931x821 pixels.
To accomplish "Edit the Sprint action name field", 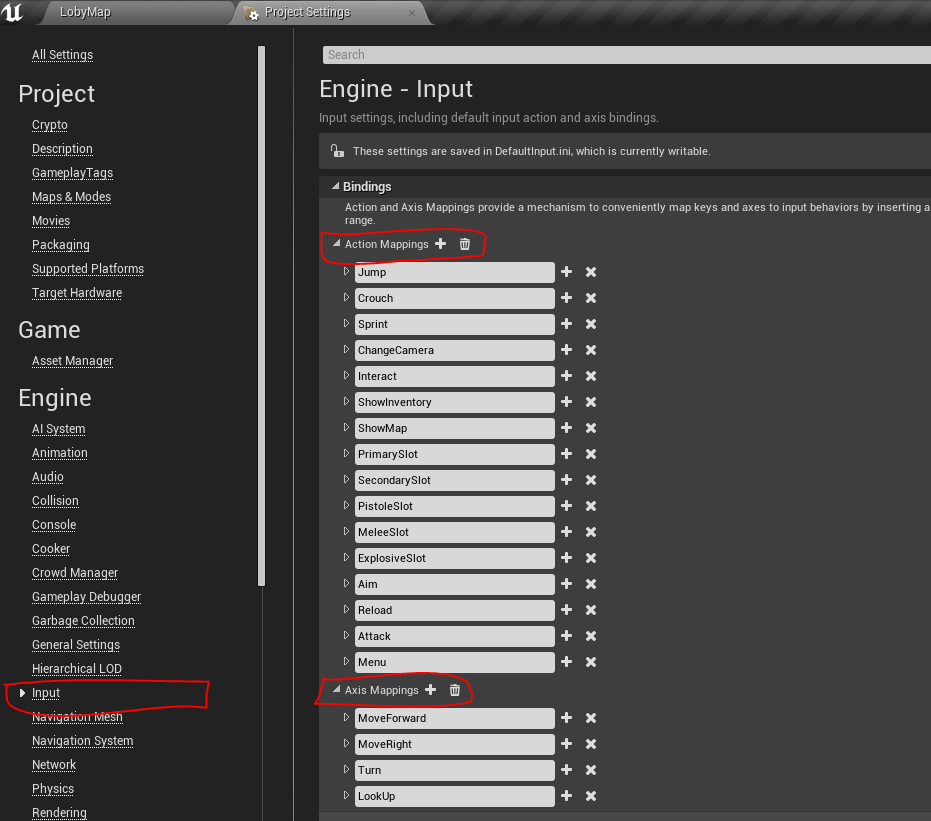I will click(455, 324).
